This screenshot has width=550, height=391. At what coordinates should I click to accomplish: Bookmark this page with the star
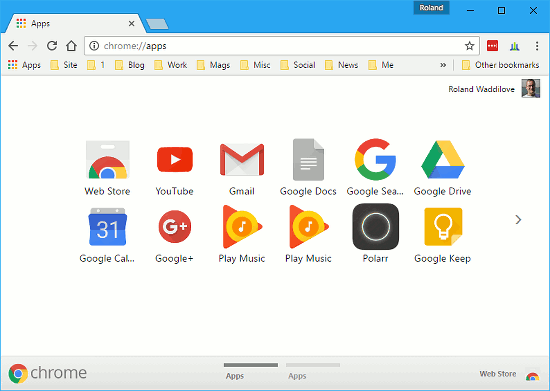[x=469, y=46]
